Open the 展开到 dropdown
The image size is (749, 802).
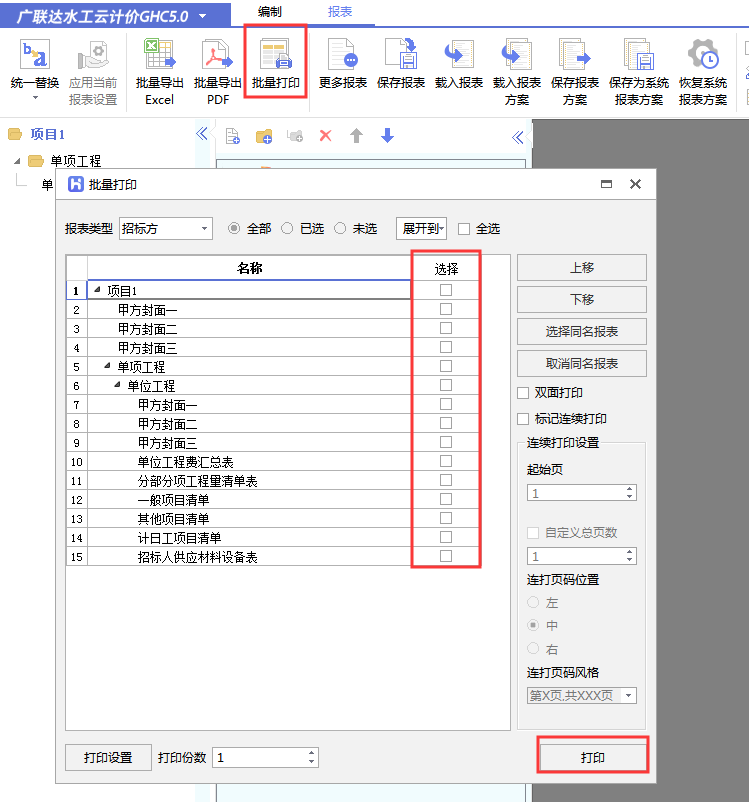421,228
